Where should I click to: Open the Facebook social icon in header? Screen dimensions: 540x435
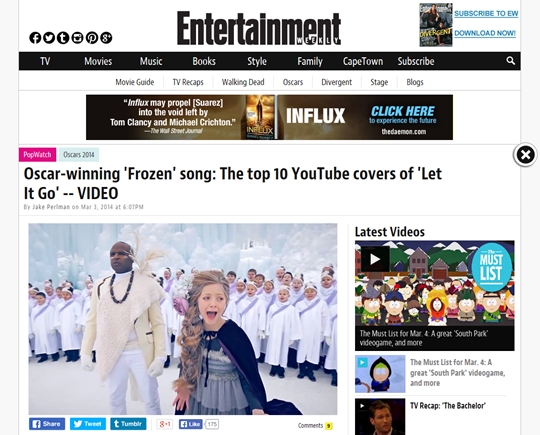pyautogui.click(x=35, y=38)
